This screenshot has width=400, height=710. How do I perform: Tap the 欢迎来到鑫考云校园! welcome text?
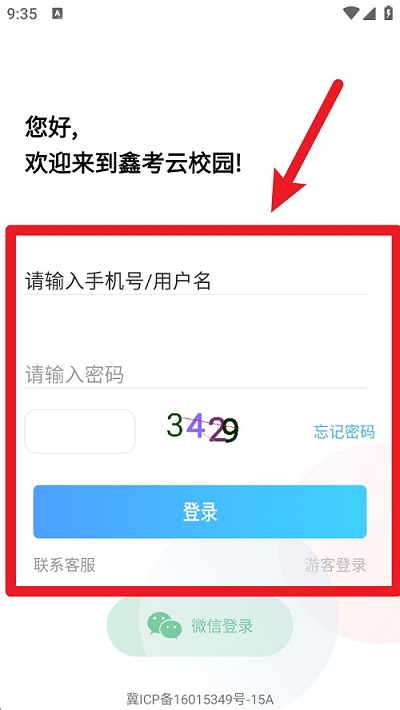point(133,163)
